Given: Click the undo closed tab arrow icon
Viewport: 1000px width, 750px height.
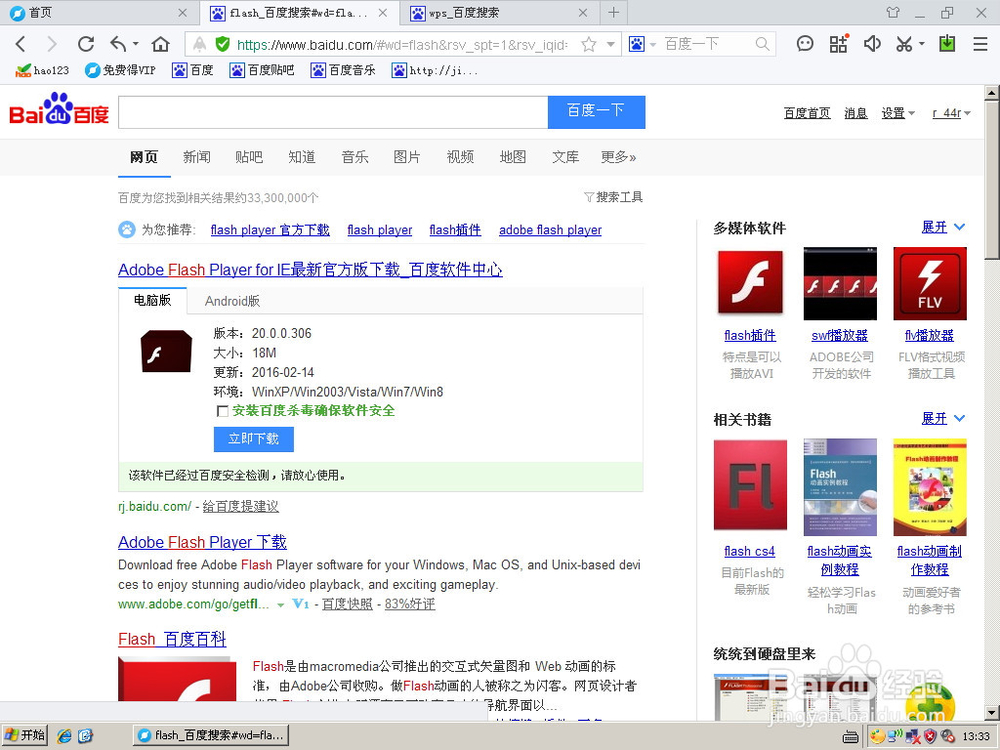Looking at the screenshot, I should 118,43.
